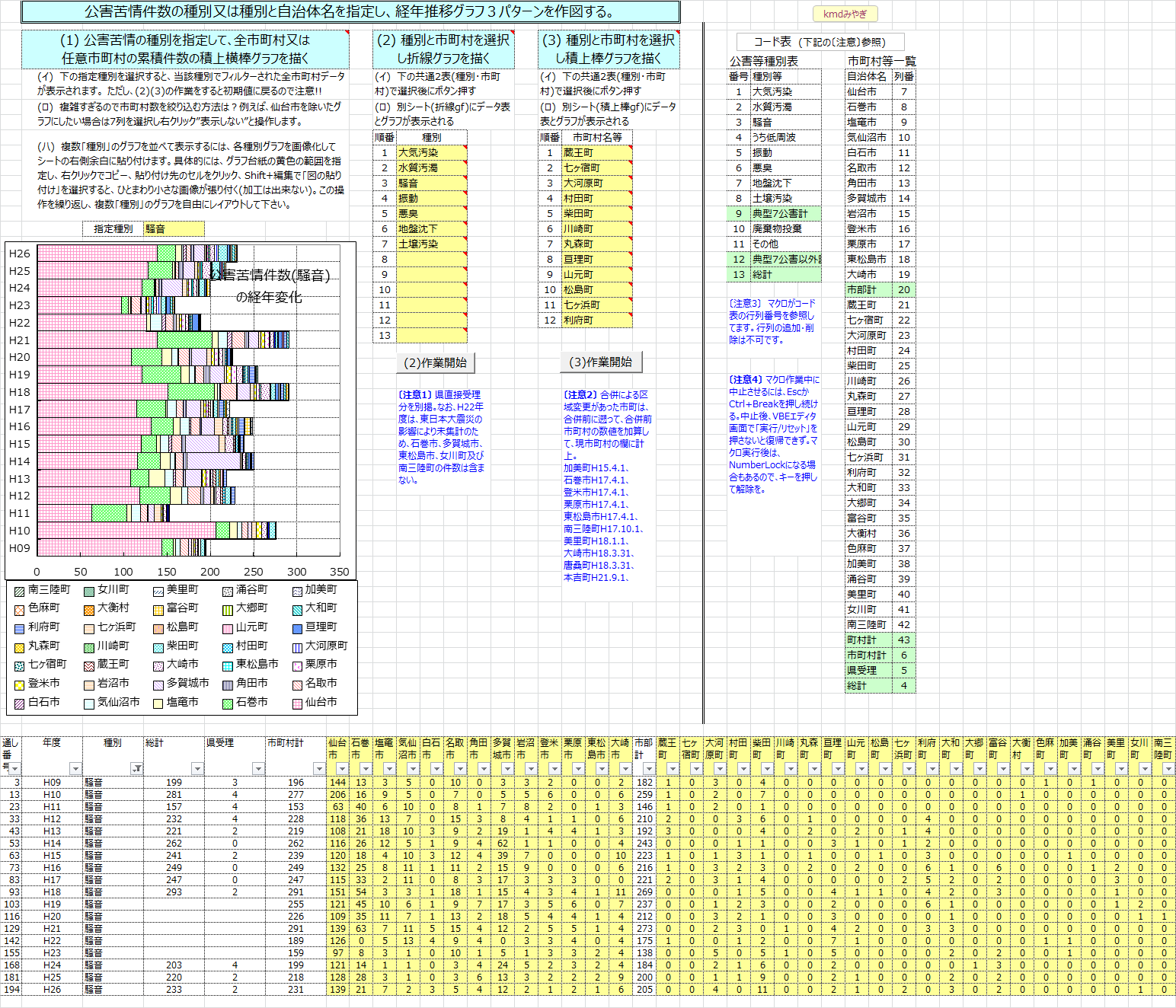
Task: Click empty 種別 input cell for 順番 13
Action: (431, 335)
